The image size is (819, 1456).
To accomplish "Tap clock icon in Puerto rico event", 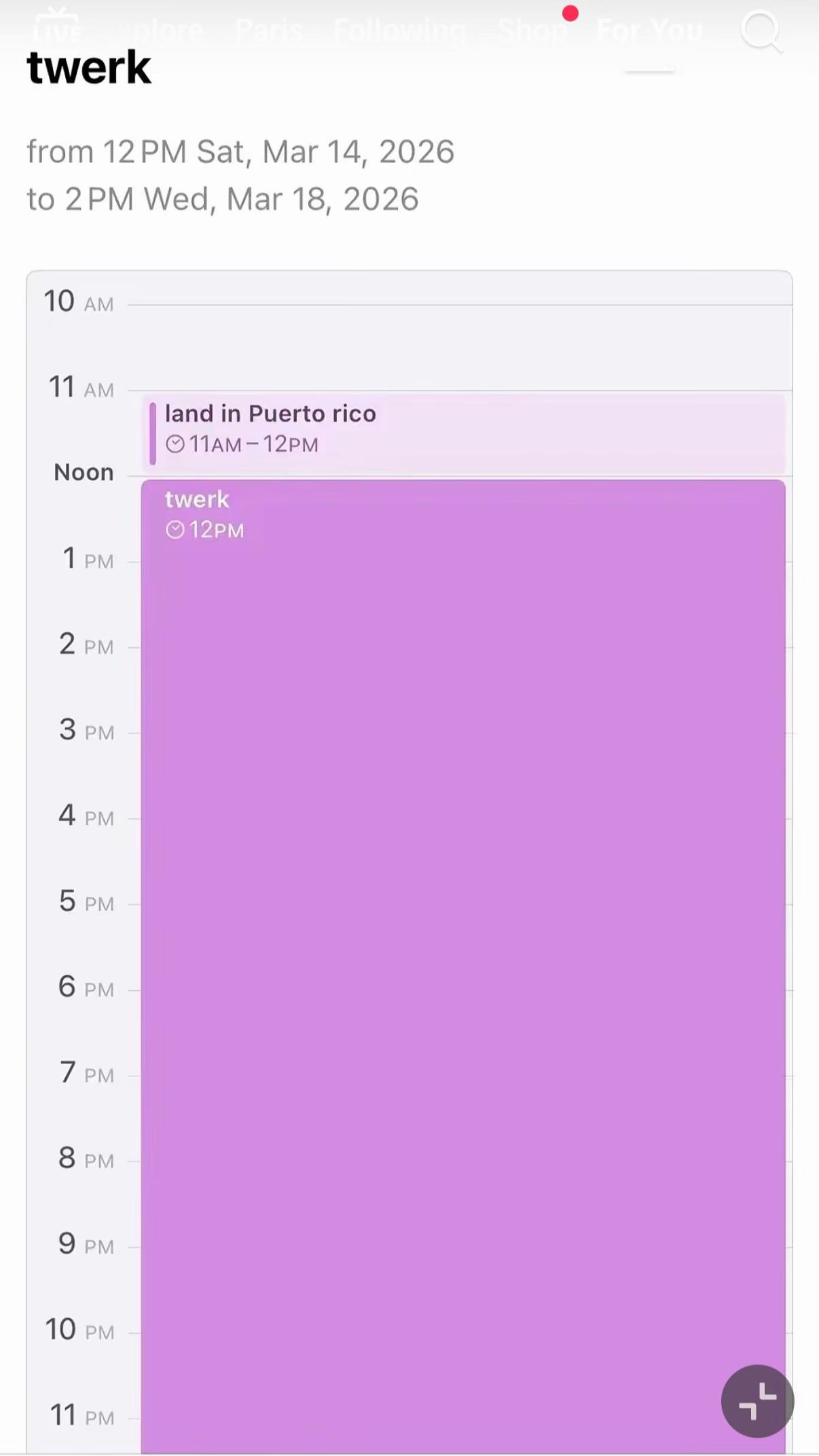I will click(175, 444).
